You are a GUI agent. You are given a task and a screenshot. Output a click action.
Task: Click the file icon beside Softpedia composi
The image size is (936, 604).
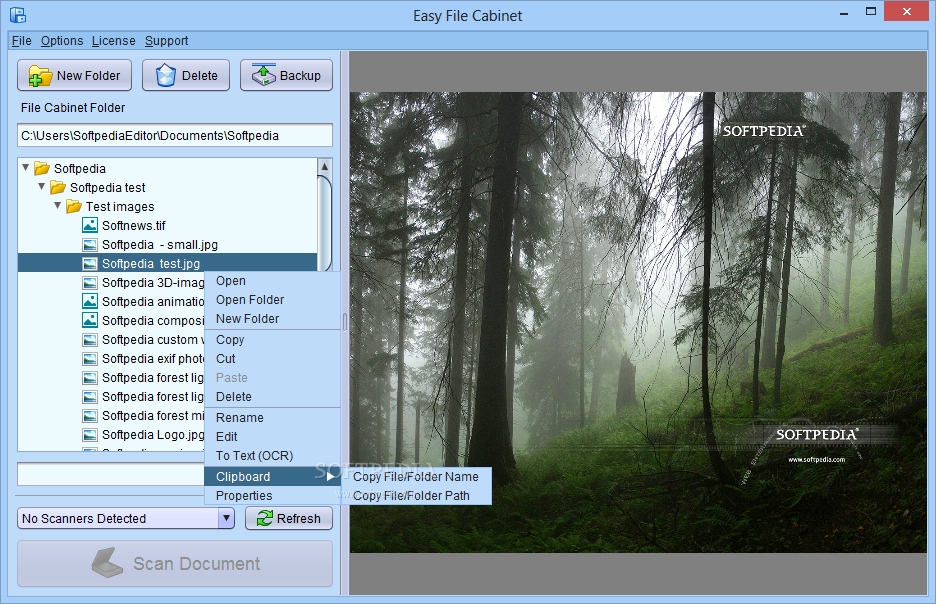tap(90, 321)
